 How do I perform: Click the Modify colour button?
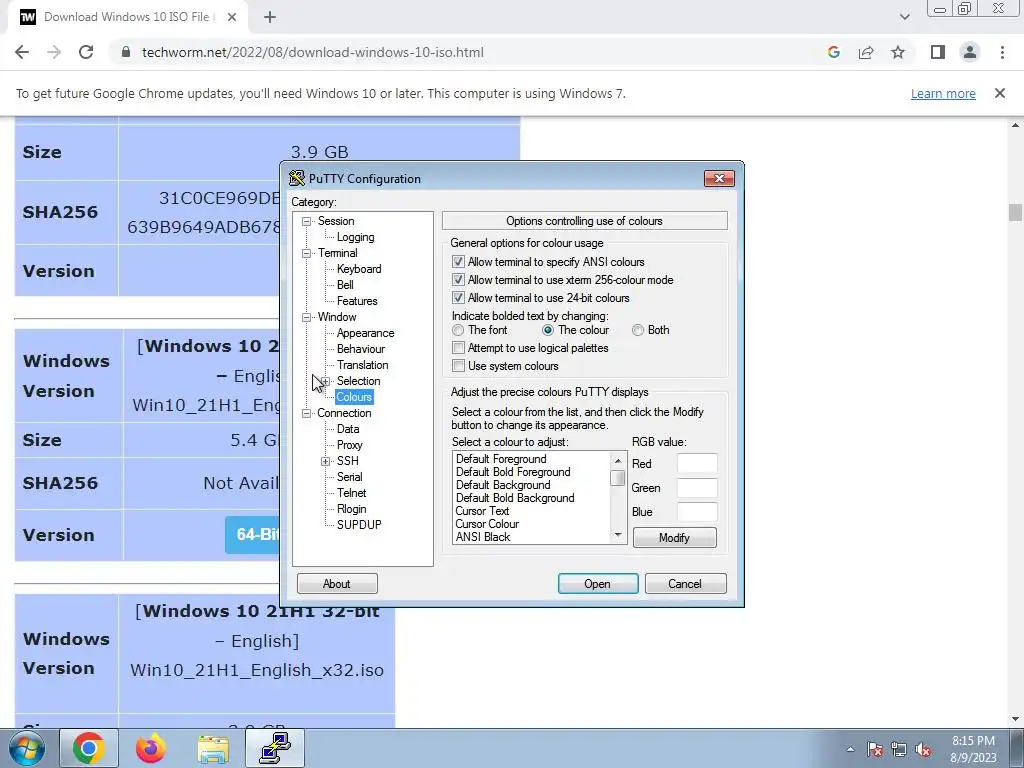[x=675, y=537]
